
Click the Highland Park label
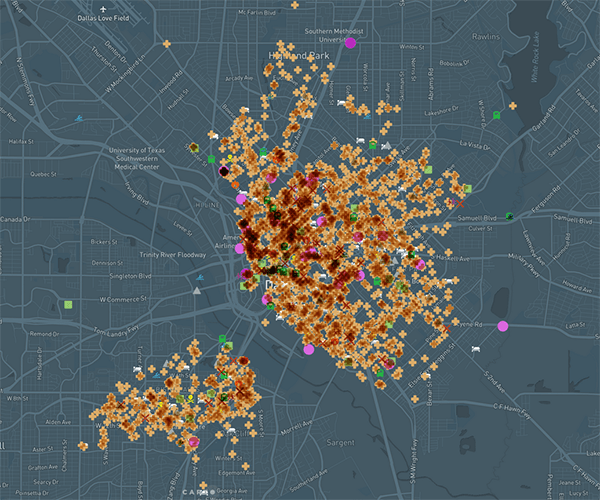299,56
